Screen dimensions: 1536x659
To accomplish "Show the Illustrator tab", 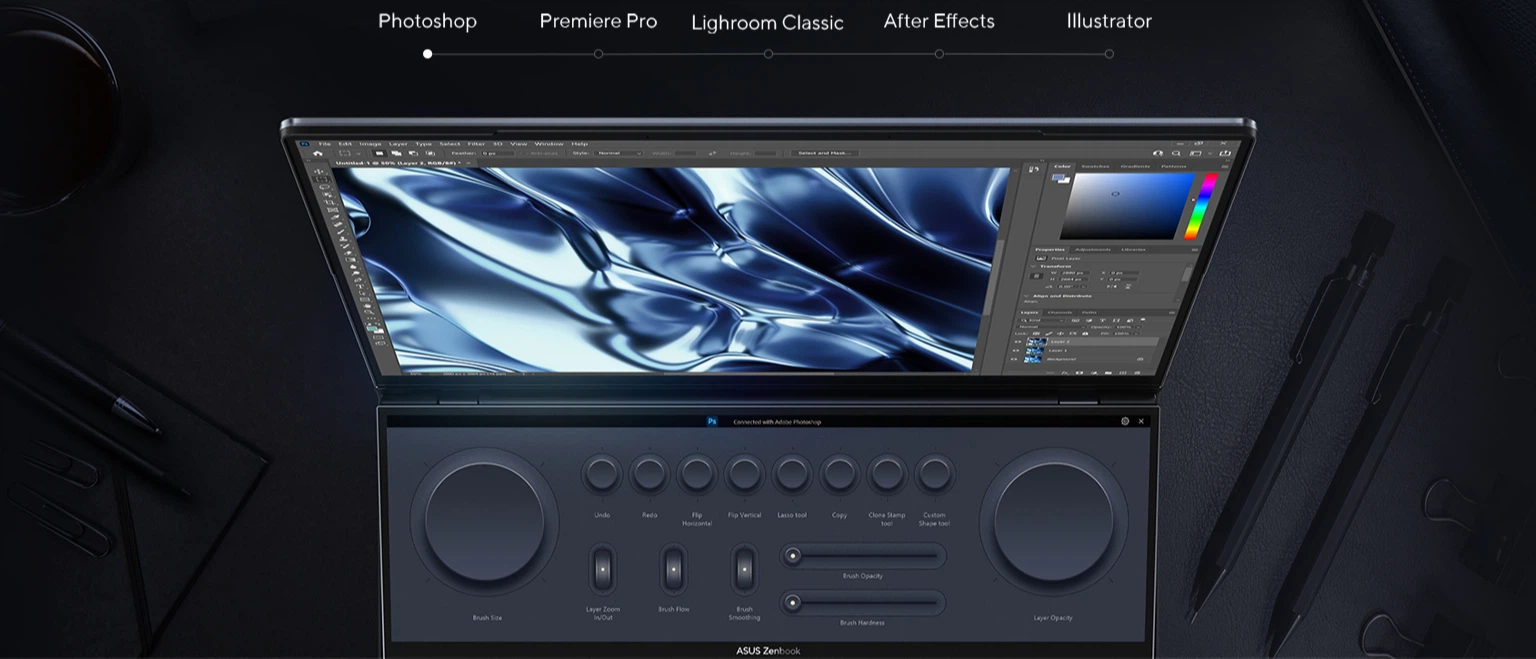I will [x=1109, y=21].
